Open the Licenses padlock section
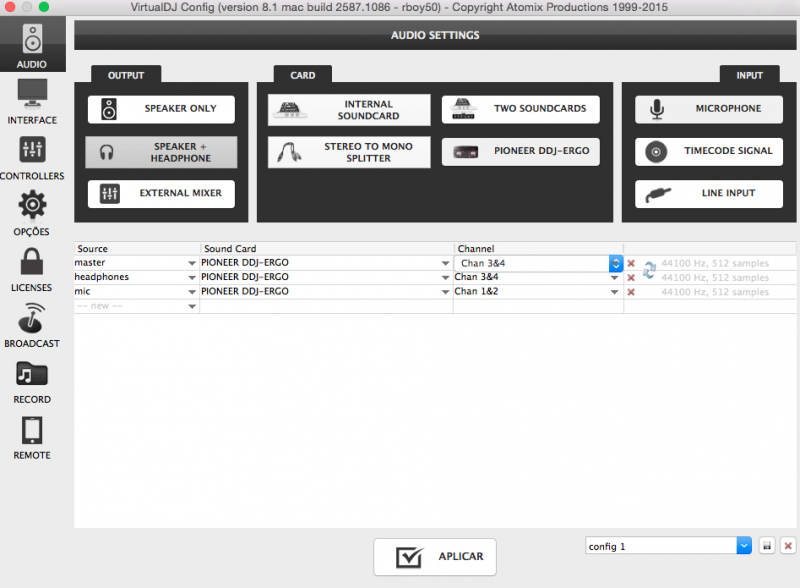Image resolution: width=800 pixels, height=588 pixels. pyautogui.click(x=32, y=270)
